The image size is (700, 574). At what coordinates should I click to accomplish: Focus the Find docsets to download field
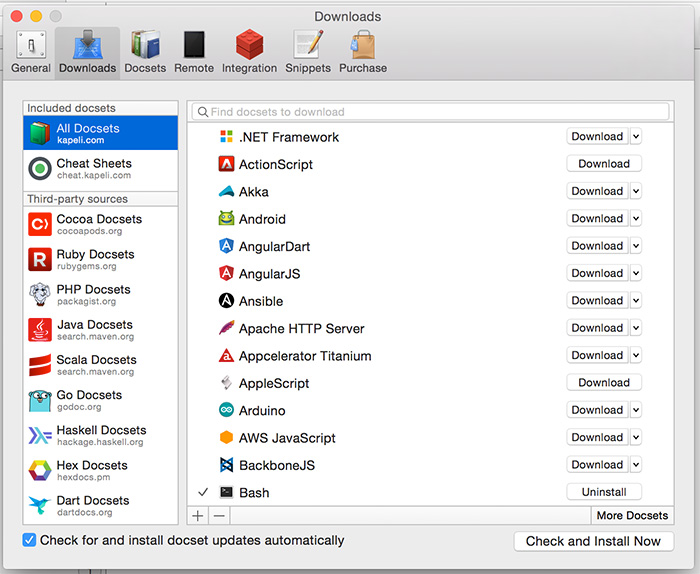coord(430,112)
